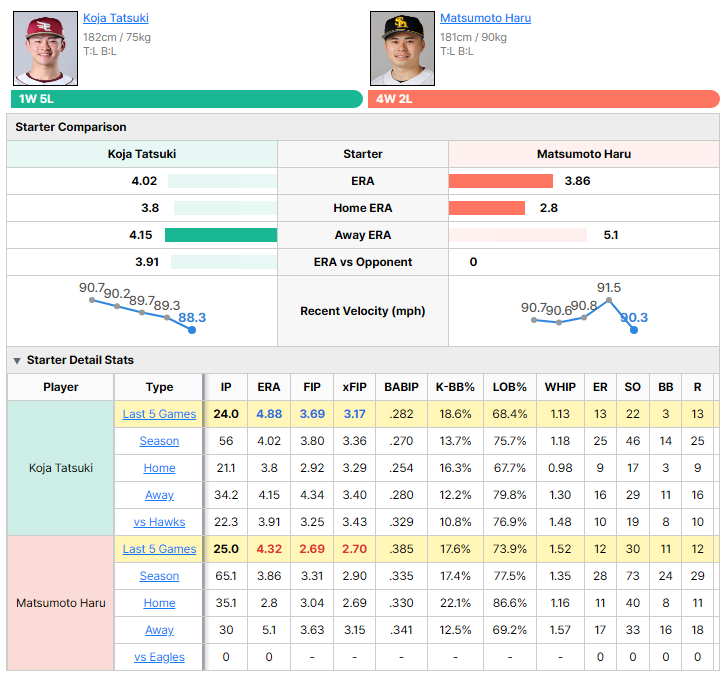Click Koja Tatsuki's player photo
726x677 pixels.
coord(45,49)
